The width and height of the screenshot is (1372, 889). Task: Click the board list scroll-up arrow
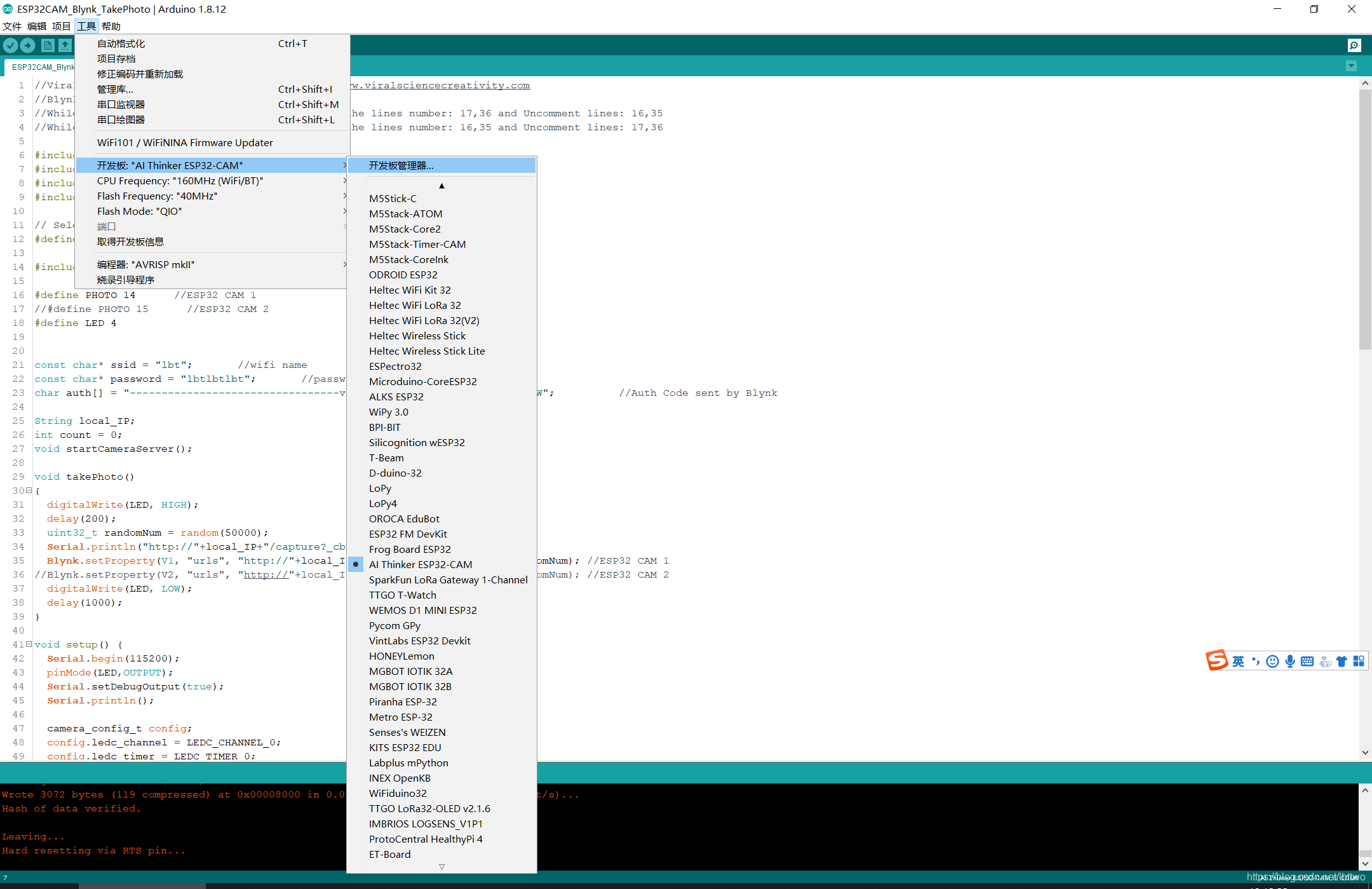tap(441, 186)
